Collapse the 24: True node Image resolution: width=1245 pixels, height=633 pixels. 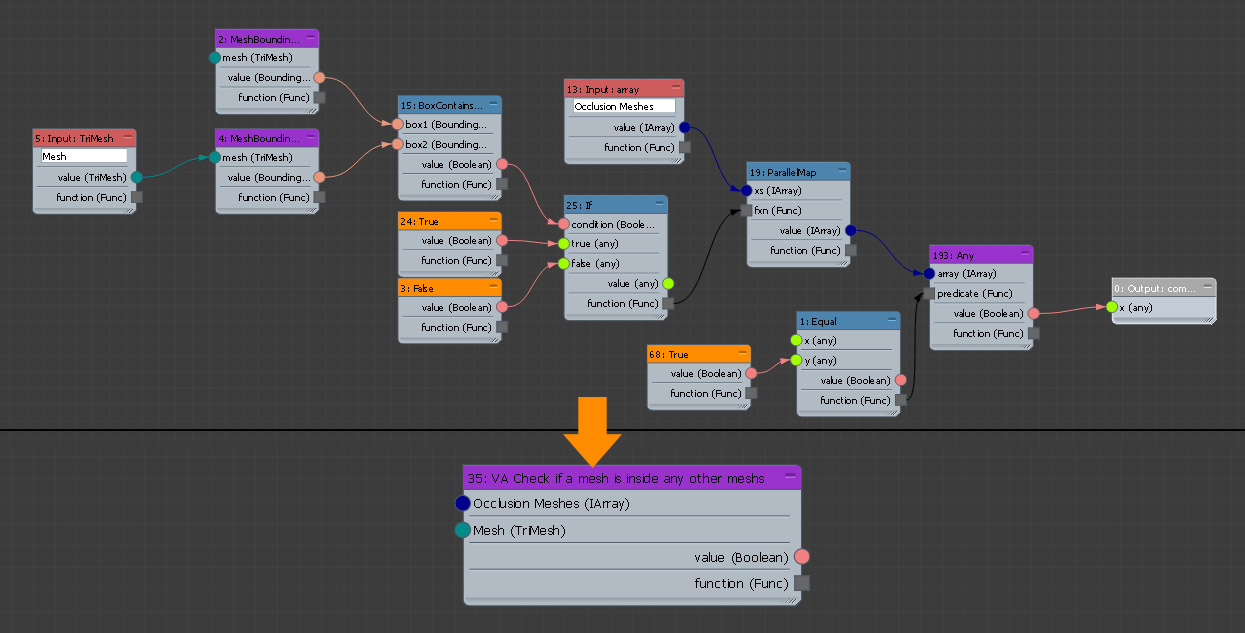pyautogui.click(x=494, y=220)
